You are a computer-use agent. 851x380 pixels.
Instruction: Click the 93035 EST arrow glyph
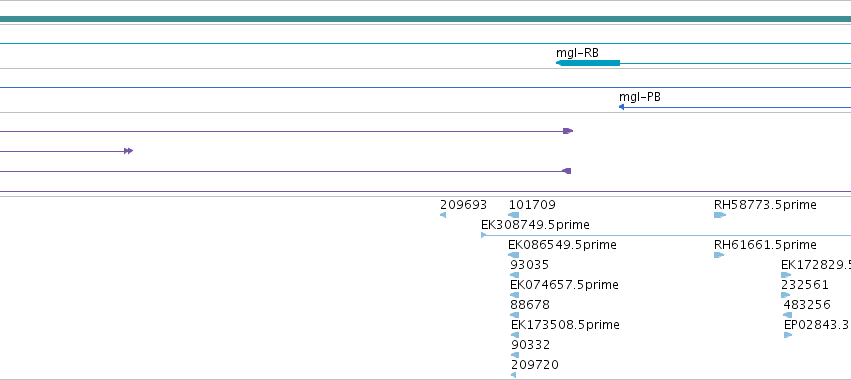515,275
